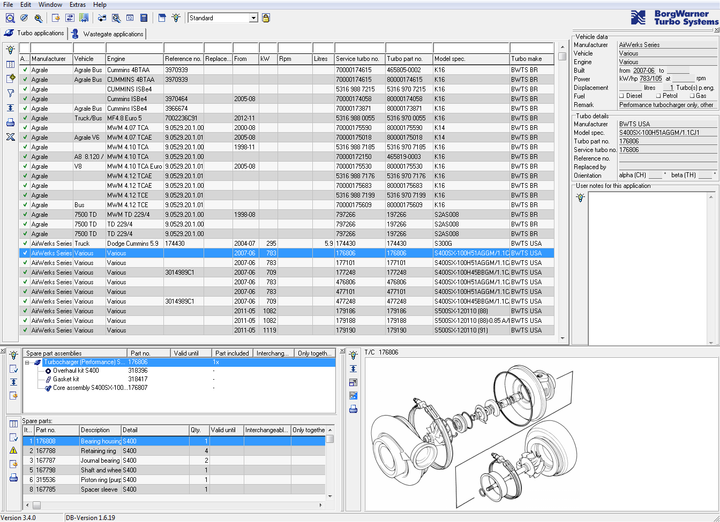Click the wrench search tool icon
Image resolution: width=720 pixels, height=522 pixels.
[38, 18]
